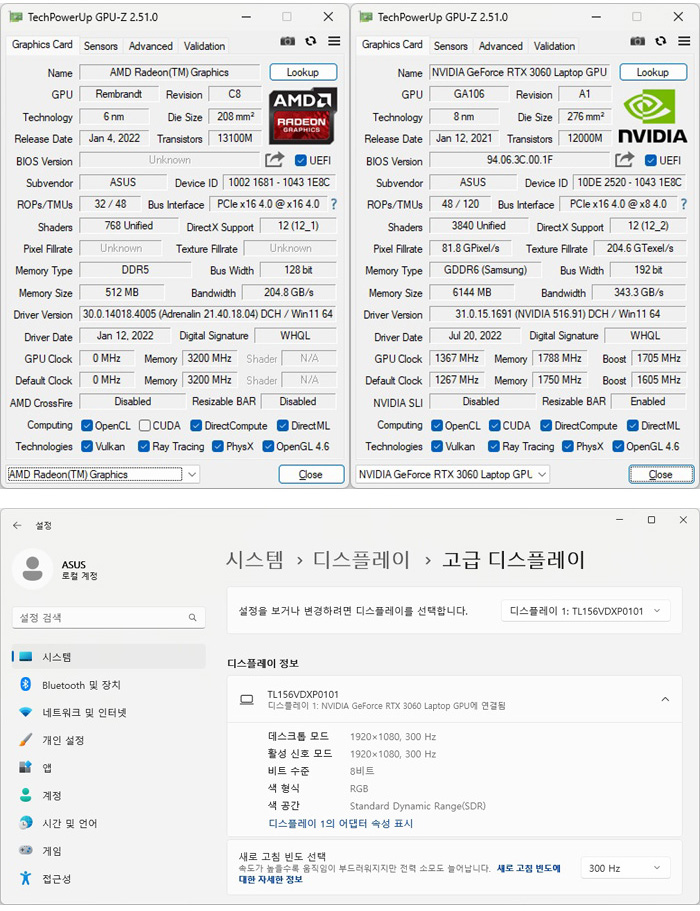Toggle OpenCL checkbox in AMD GPU-Z window
The width and height of the screenshot is (700, 911).
click(x=87, y=426)
